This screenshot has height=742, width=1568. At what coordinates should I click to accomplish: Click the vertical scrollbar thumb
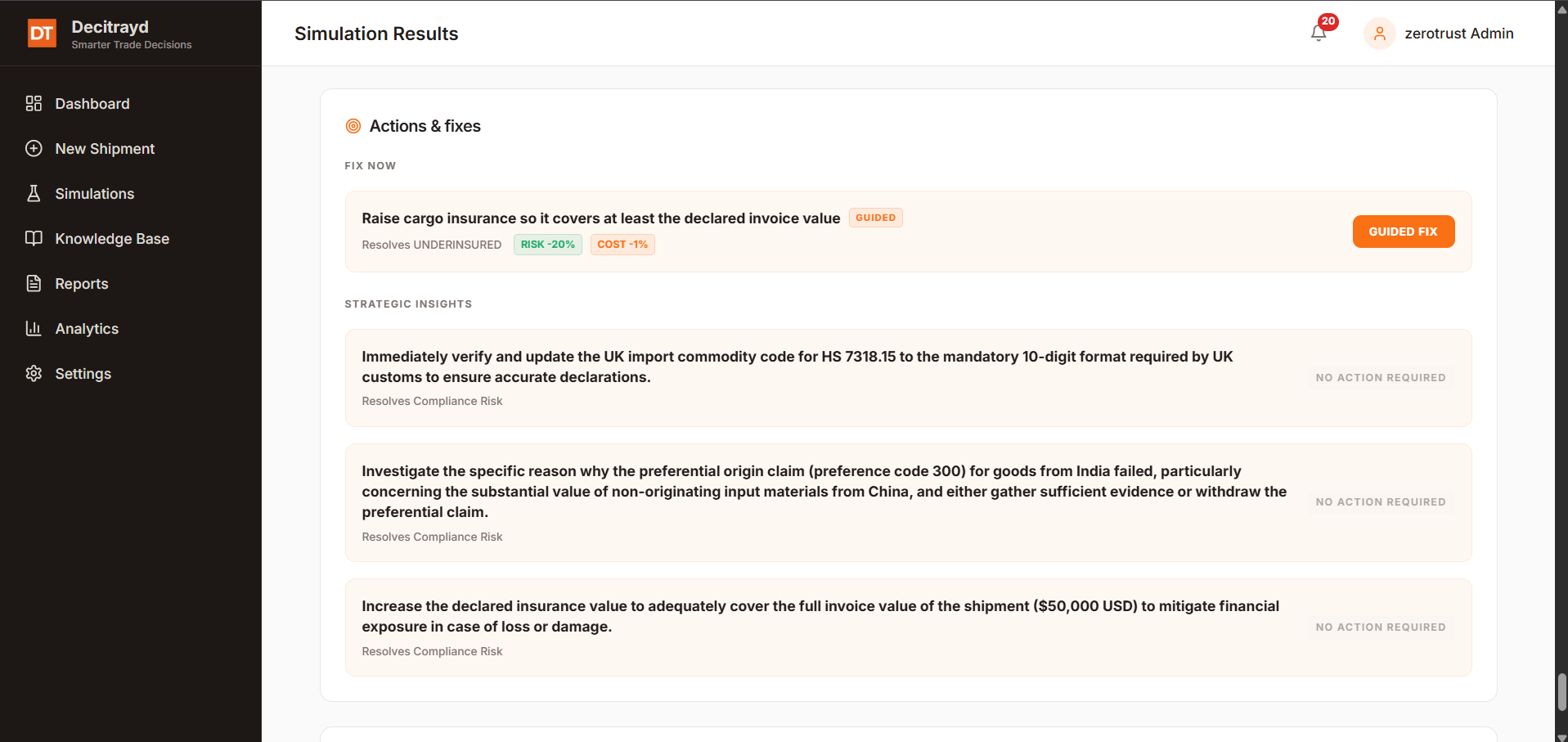(x=1561, y=692)
